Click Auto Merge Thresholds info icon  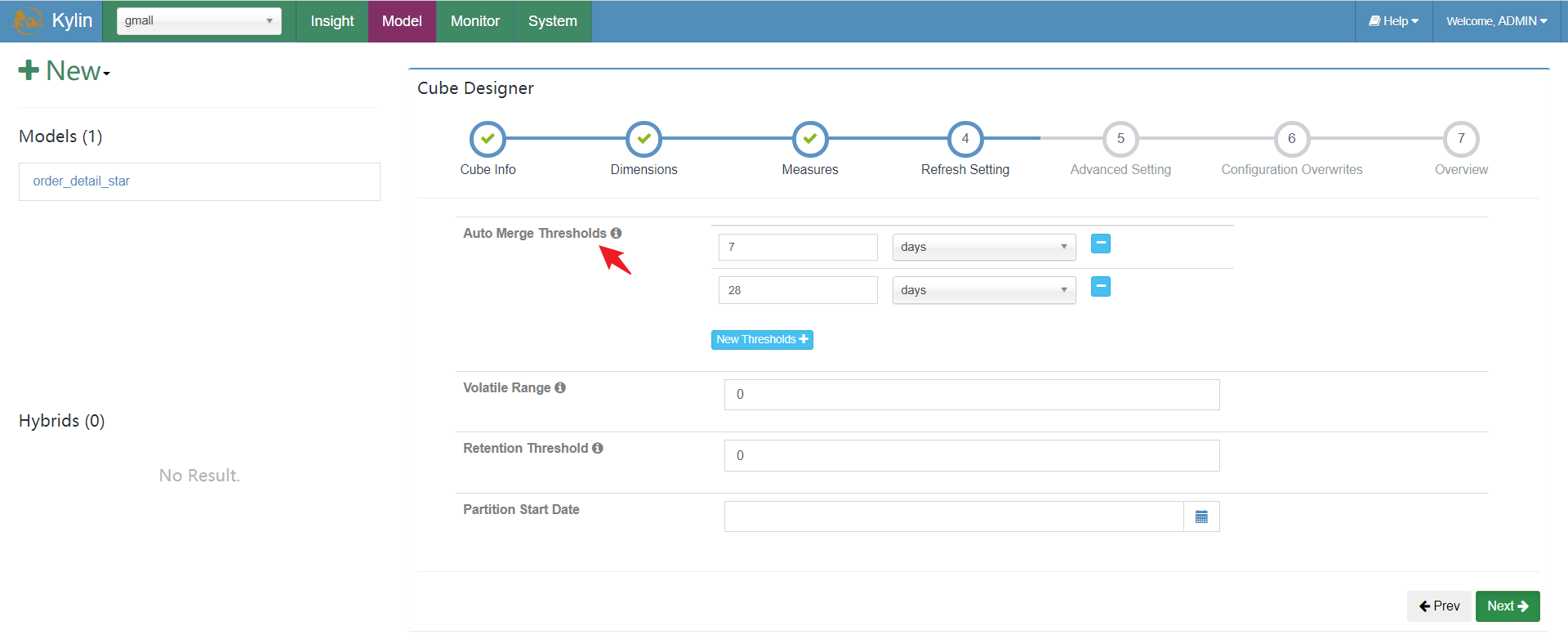[x=616, y=233]
